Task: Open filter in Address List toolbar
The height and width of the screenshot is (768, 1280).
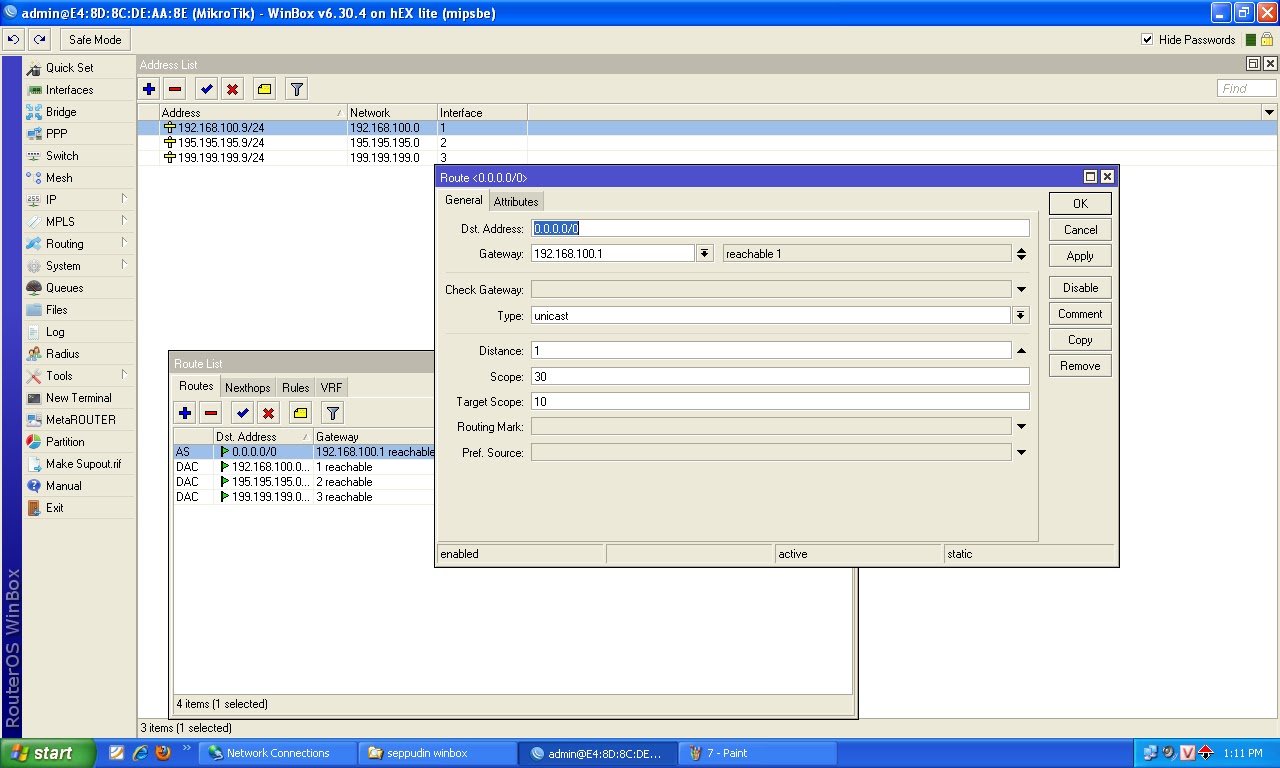Action: click(x=296, y=89)
